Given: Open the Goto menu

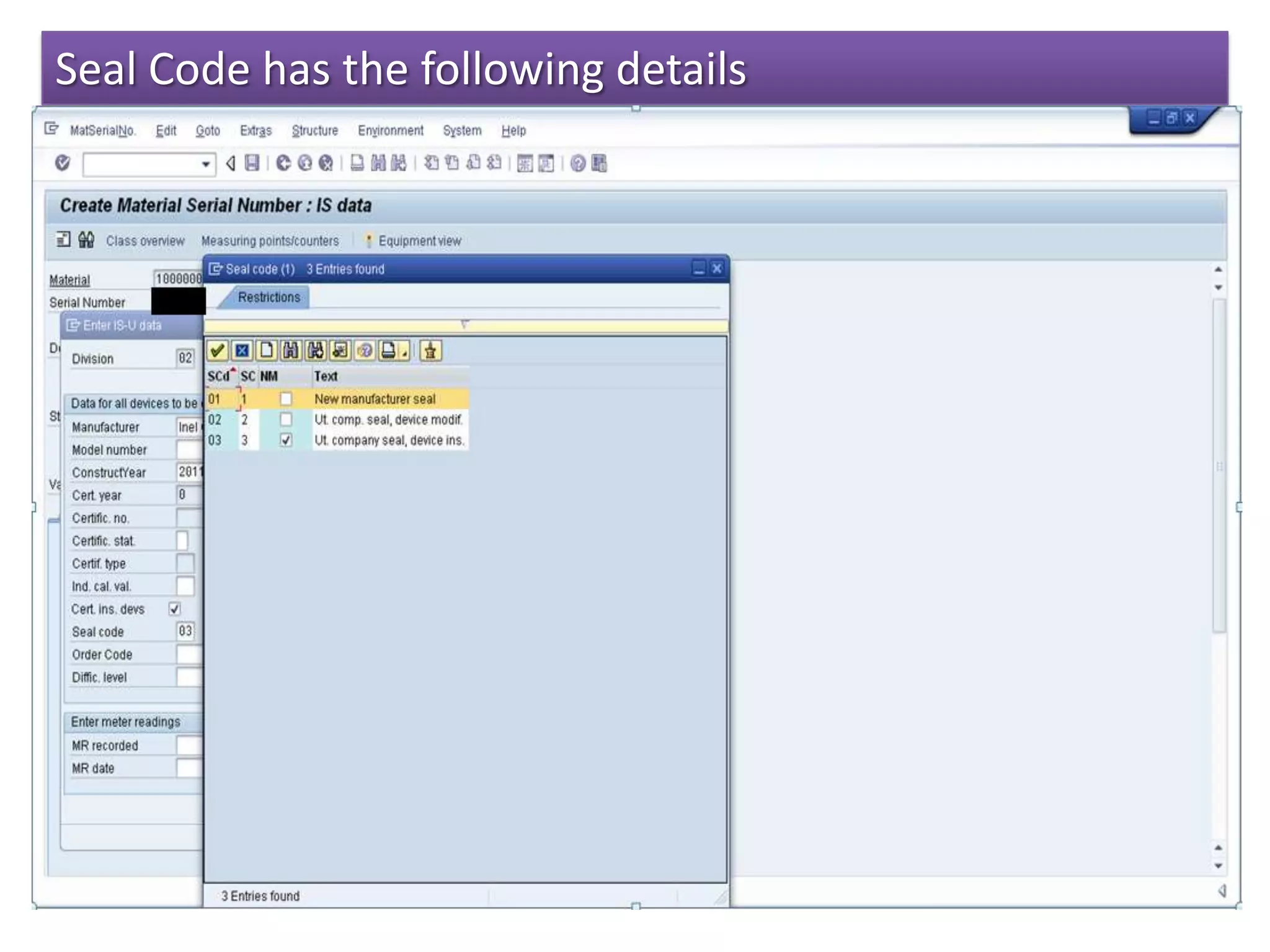Looking at the screenshot, I should coord(208,130).
